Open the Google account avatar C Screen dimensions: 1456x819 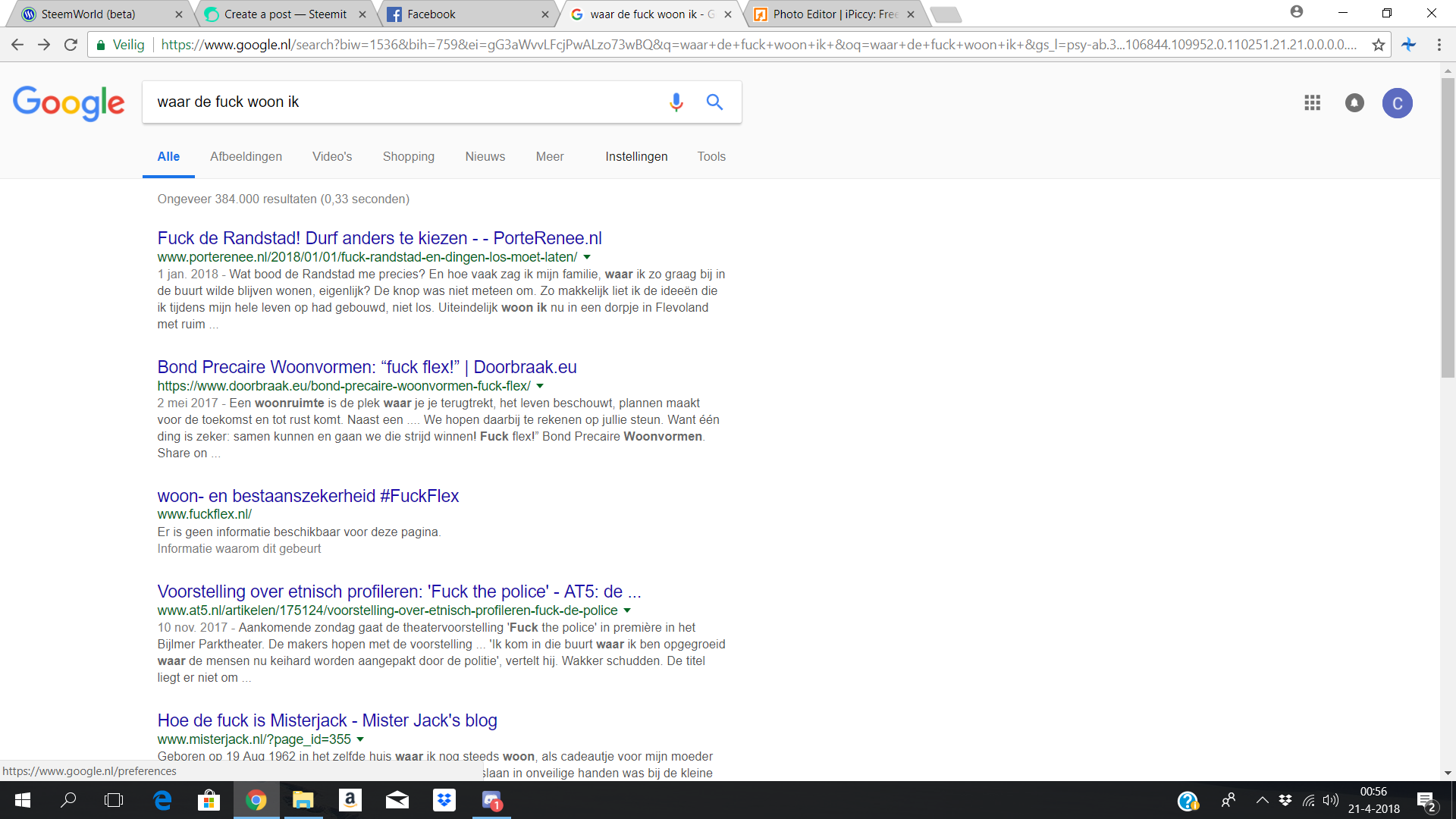click(x=1397, y=103)
